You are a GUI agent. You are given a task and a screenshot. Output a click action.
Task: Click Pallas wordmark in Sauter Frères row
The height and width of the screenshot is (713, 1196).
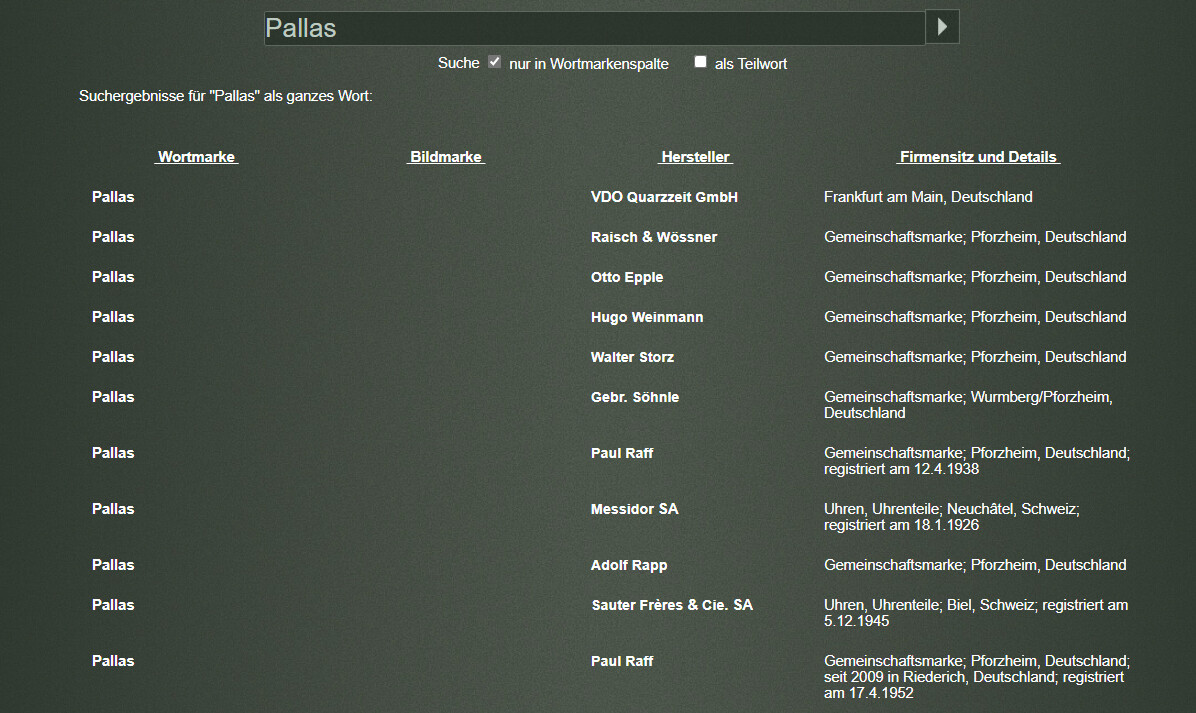113,605
